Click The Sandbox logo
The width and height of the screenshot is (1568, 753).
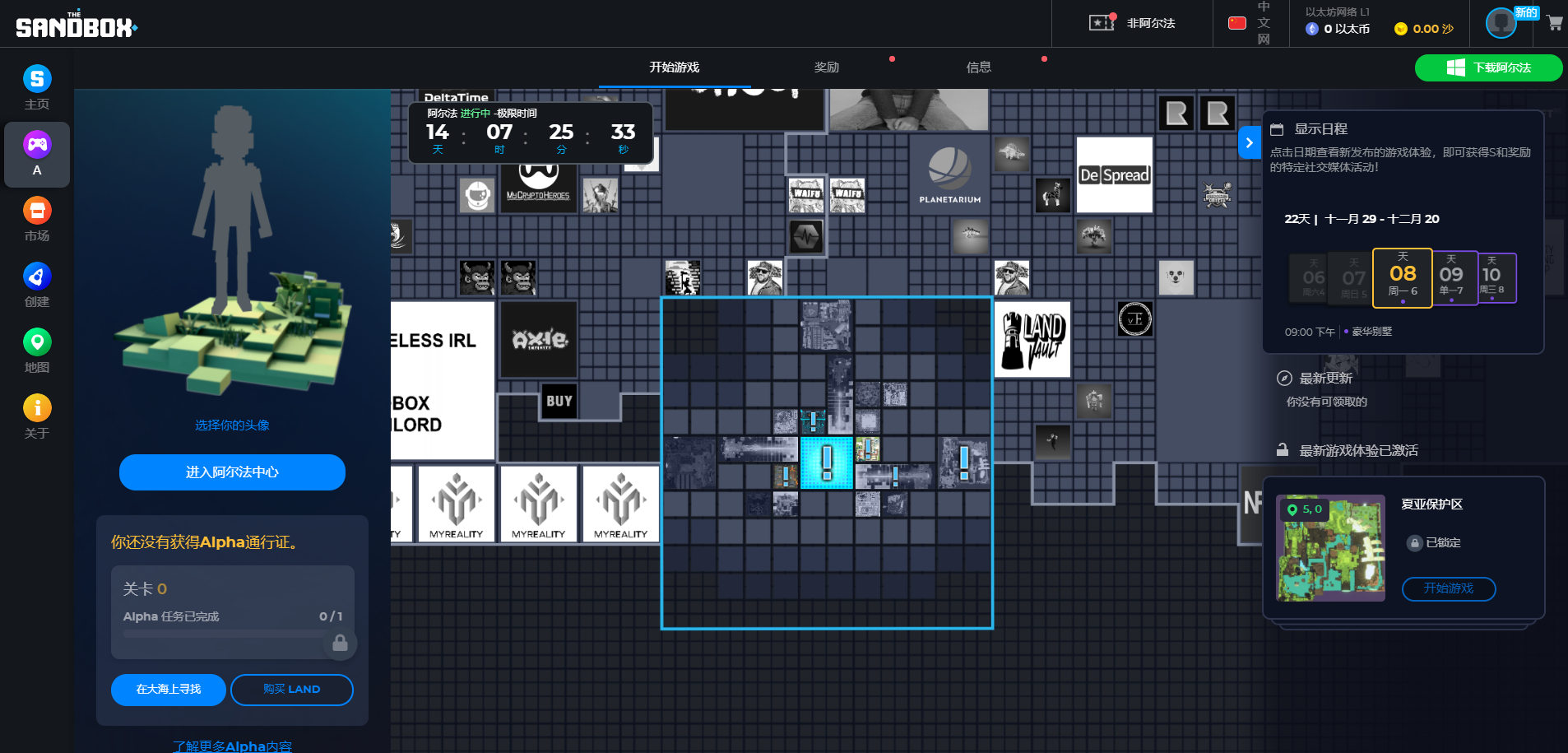pos(77,25)
